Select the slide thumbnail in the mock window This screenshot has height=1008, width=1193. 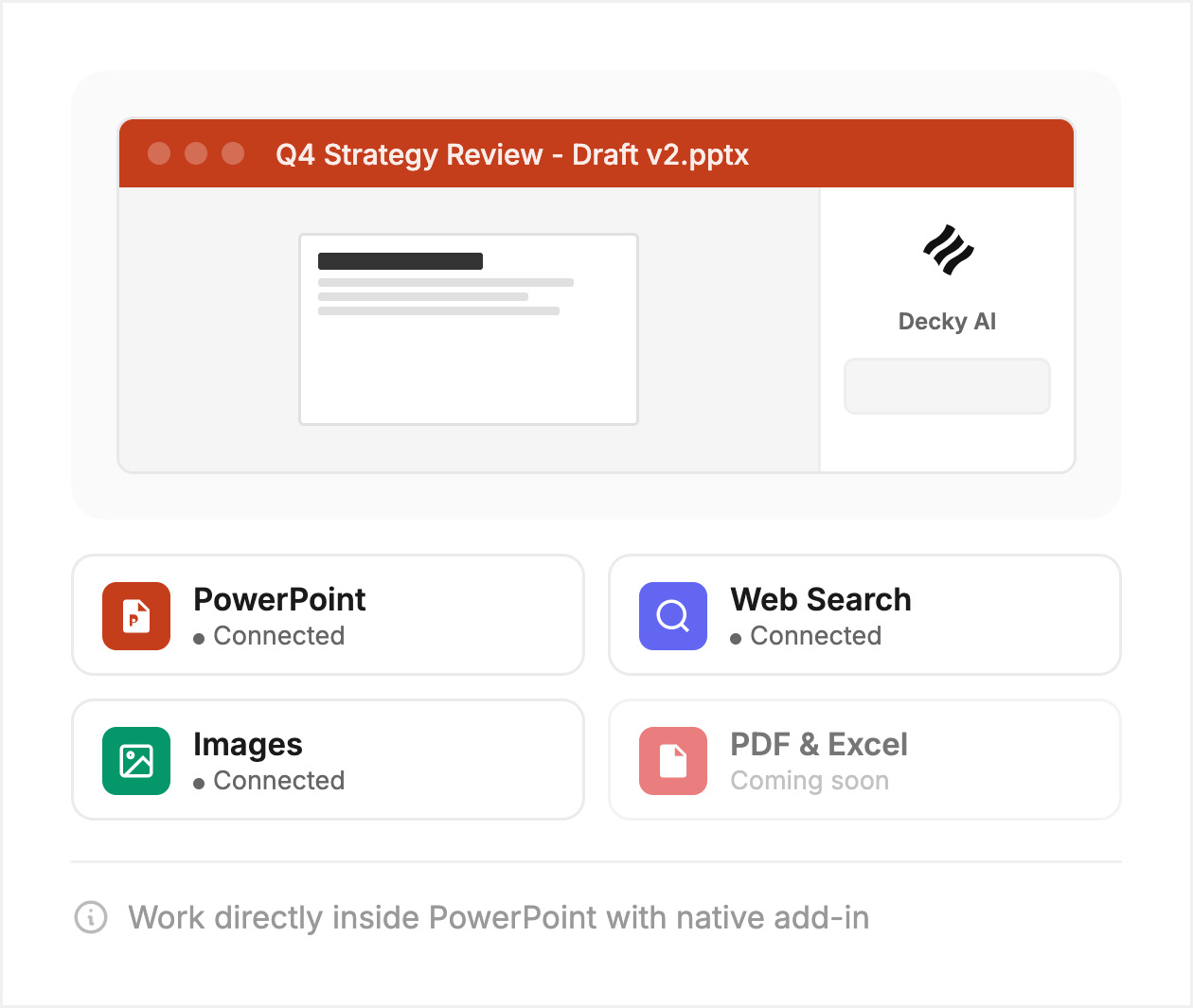(x=469, y=329)
